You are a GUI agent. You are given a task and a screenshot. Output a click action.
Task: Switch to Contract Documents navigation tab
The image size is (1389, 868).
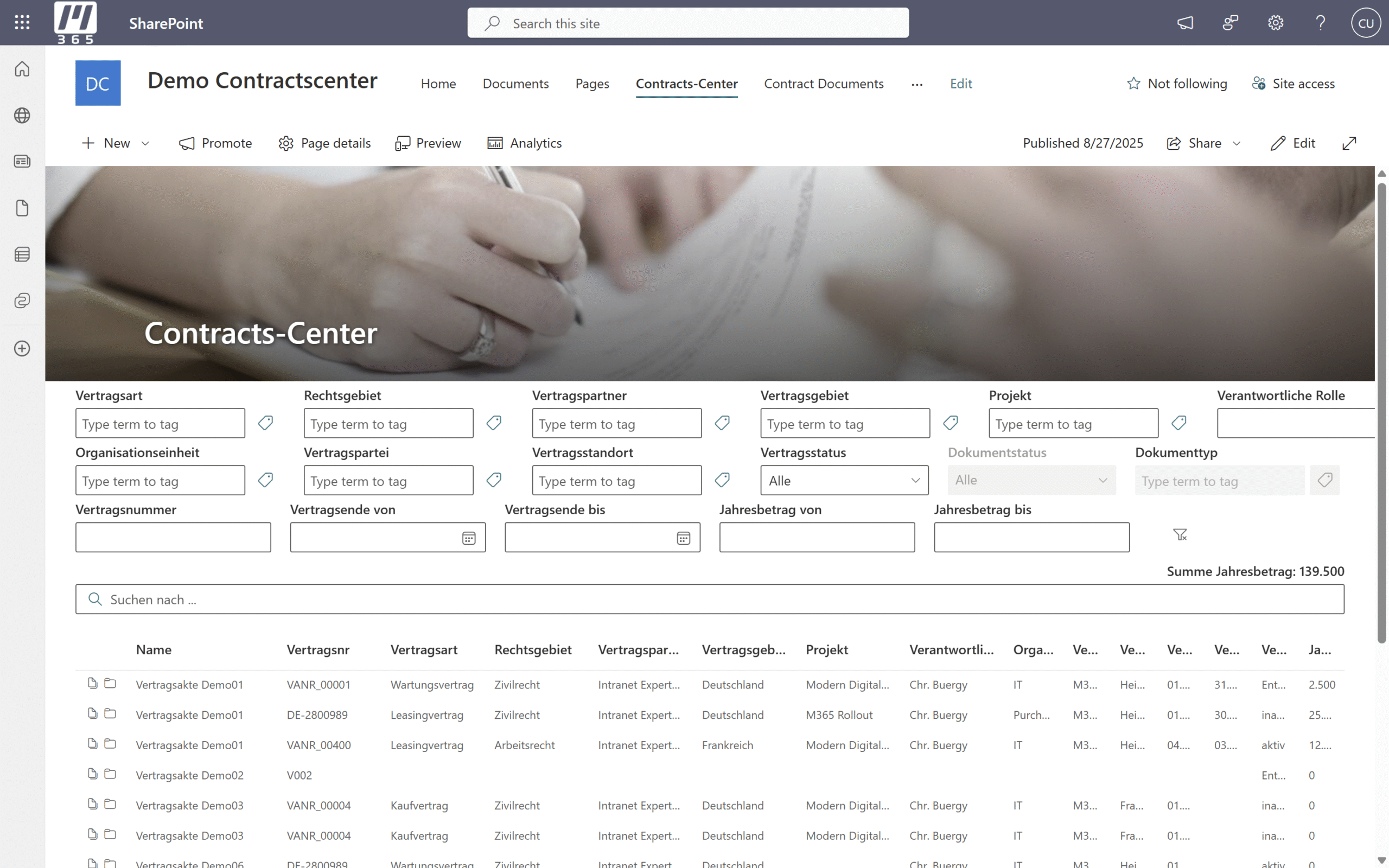click(x=823, y=84)
